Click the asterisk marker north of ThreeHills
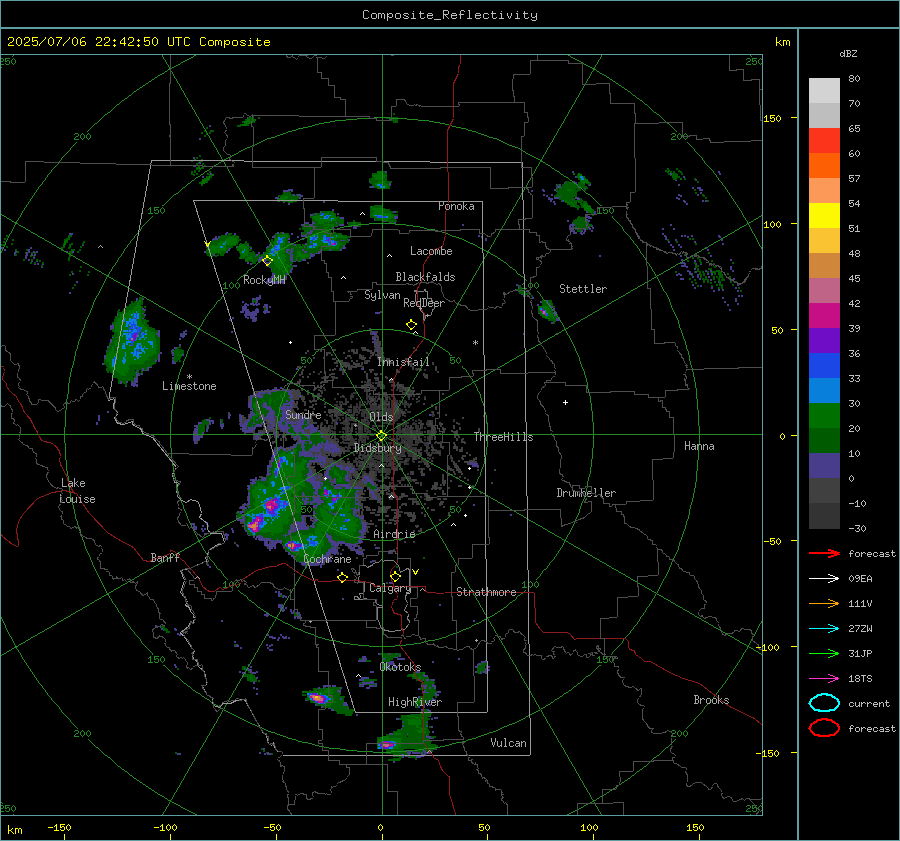Screen dimensions: 900x841 pyautogui.click(x=475, y=343)
